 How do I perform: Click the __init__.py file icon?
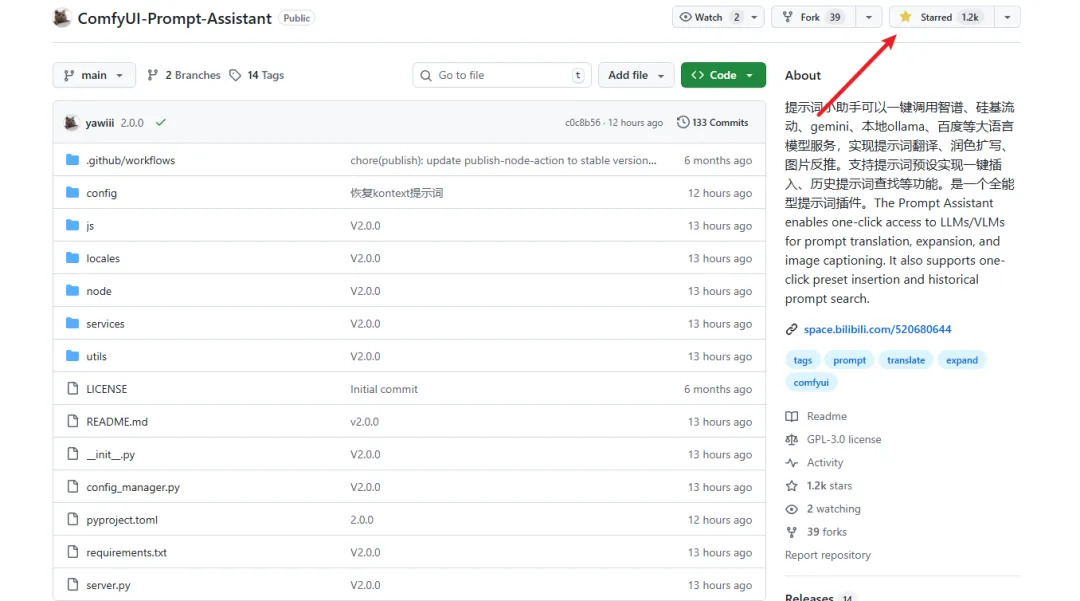[72, 454]
